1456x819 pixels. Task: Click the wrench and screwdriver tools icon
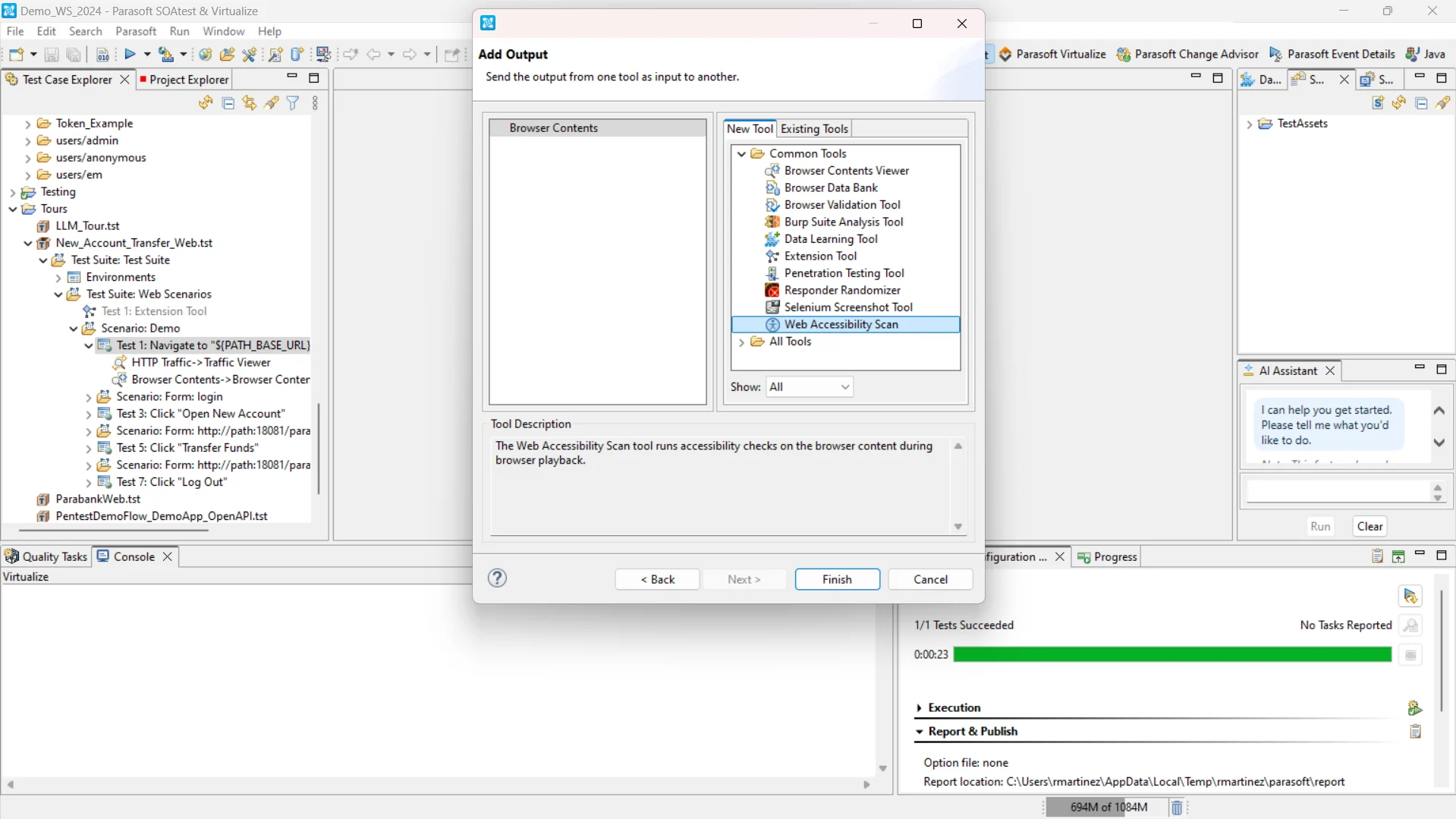pyautogui.click(x=249, y=54)
